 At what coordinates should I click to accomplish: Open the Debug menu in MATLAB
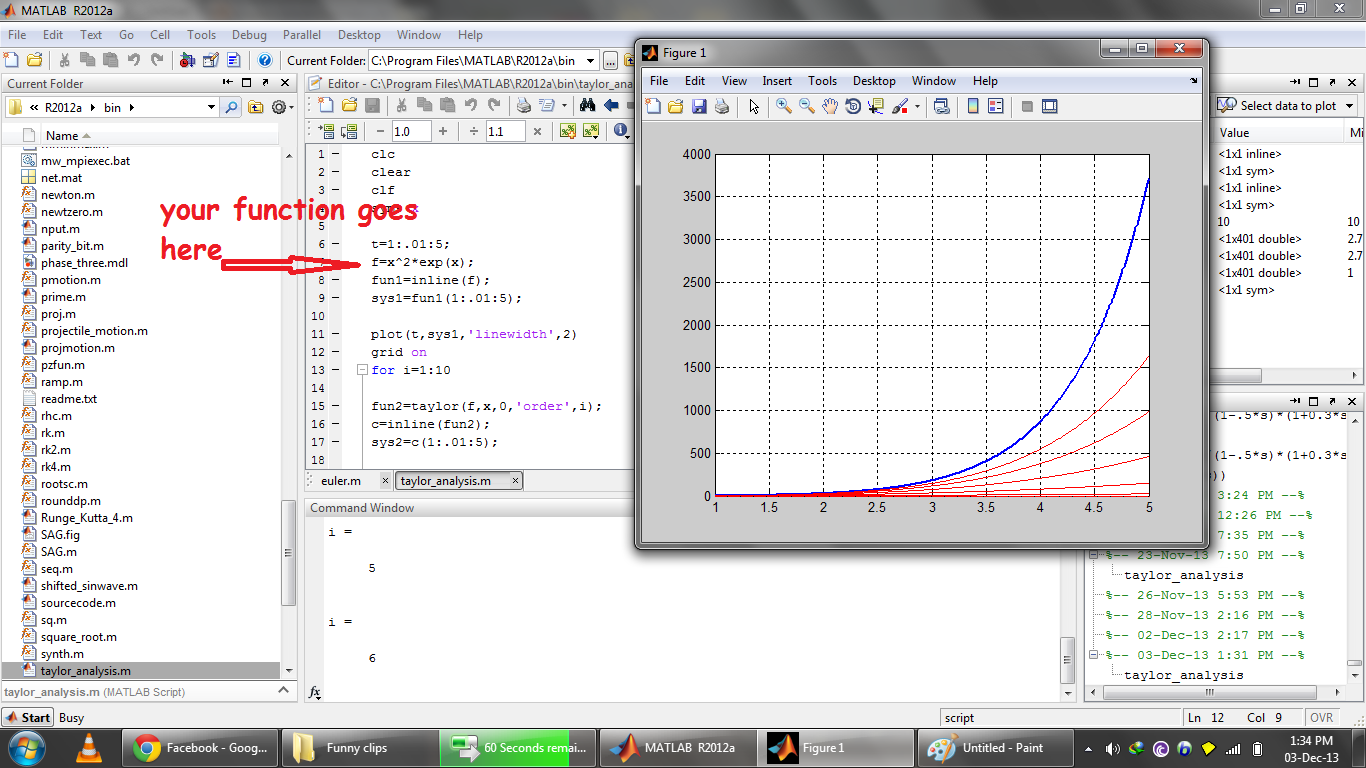coord(249,35)
